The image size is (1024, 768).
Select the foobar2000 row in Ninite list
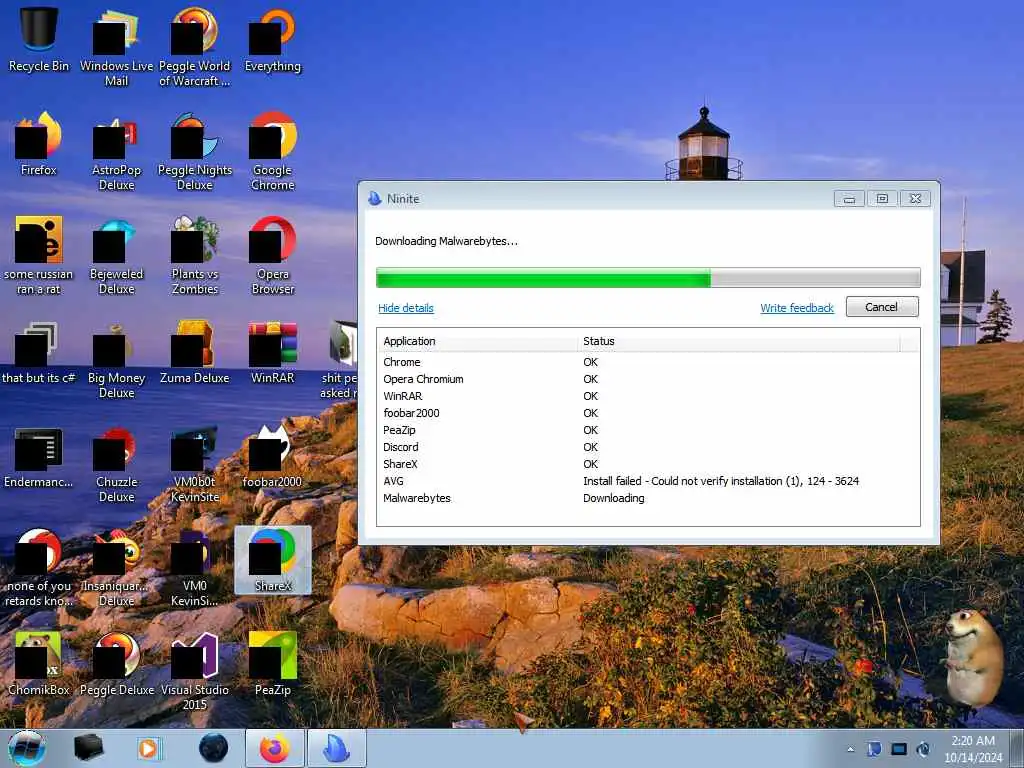pos(648,413)
